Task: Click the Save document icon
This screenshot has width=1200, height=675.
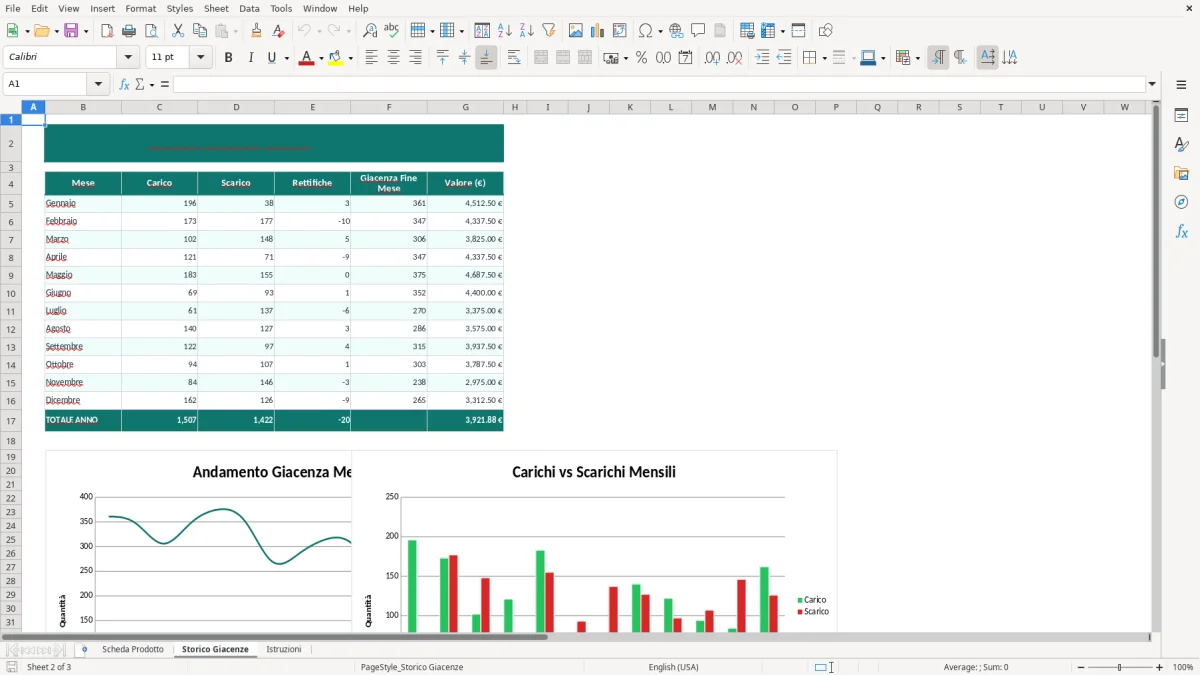Action: (71, 31)
